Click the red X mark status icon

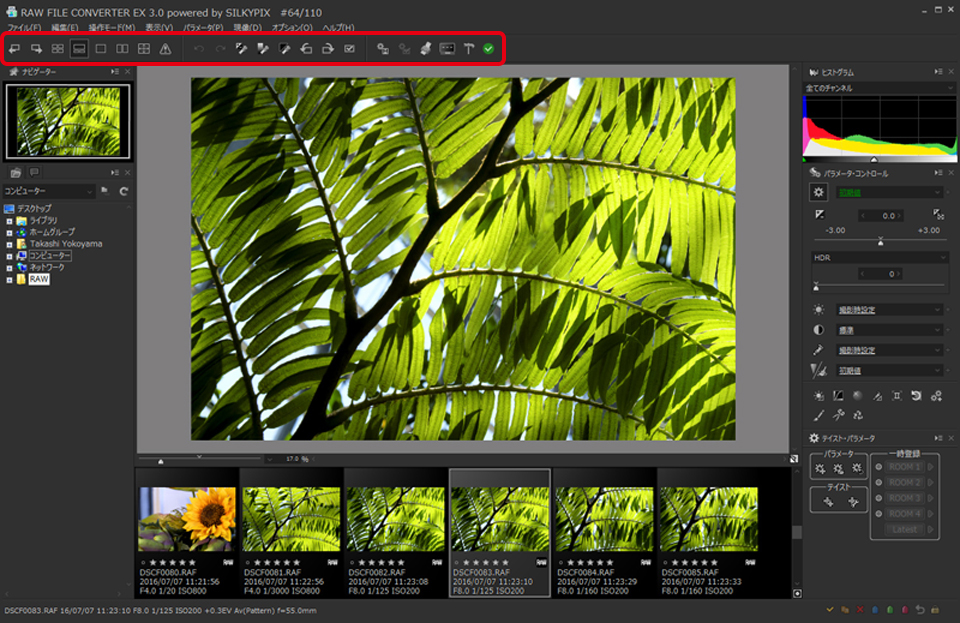pos(860,610)
